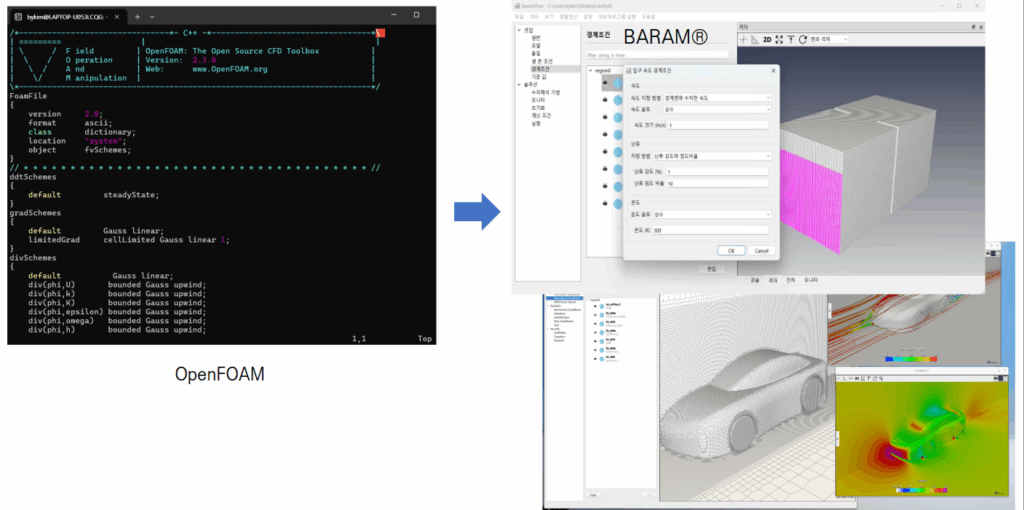The width and height of the screenshot is (1024, 510).
Task: Open the 속도 분포 dropdown
Action: tap(717, 110)
